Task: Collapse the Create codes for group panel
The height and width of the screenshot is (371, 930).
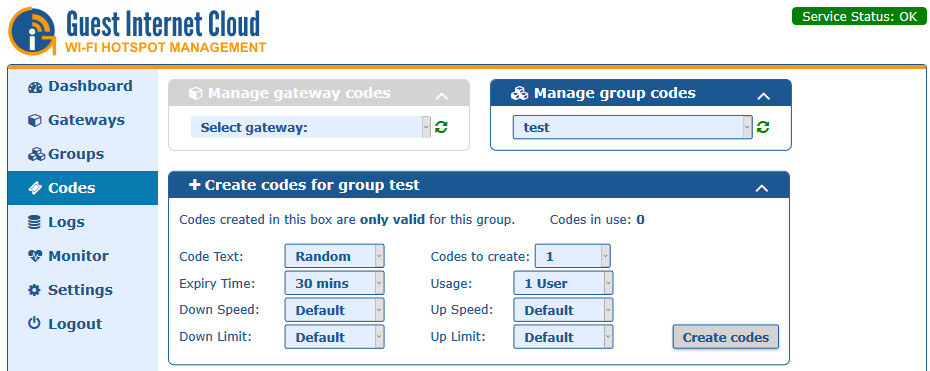Action: coord(762,188)
